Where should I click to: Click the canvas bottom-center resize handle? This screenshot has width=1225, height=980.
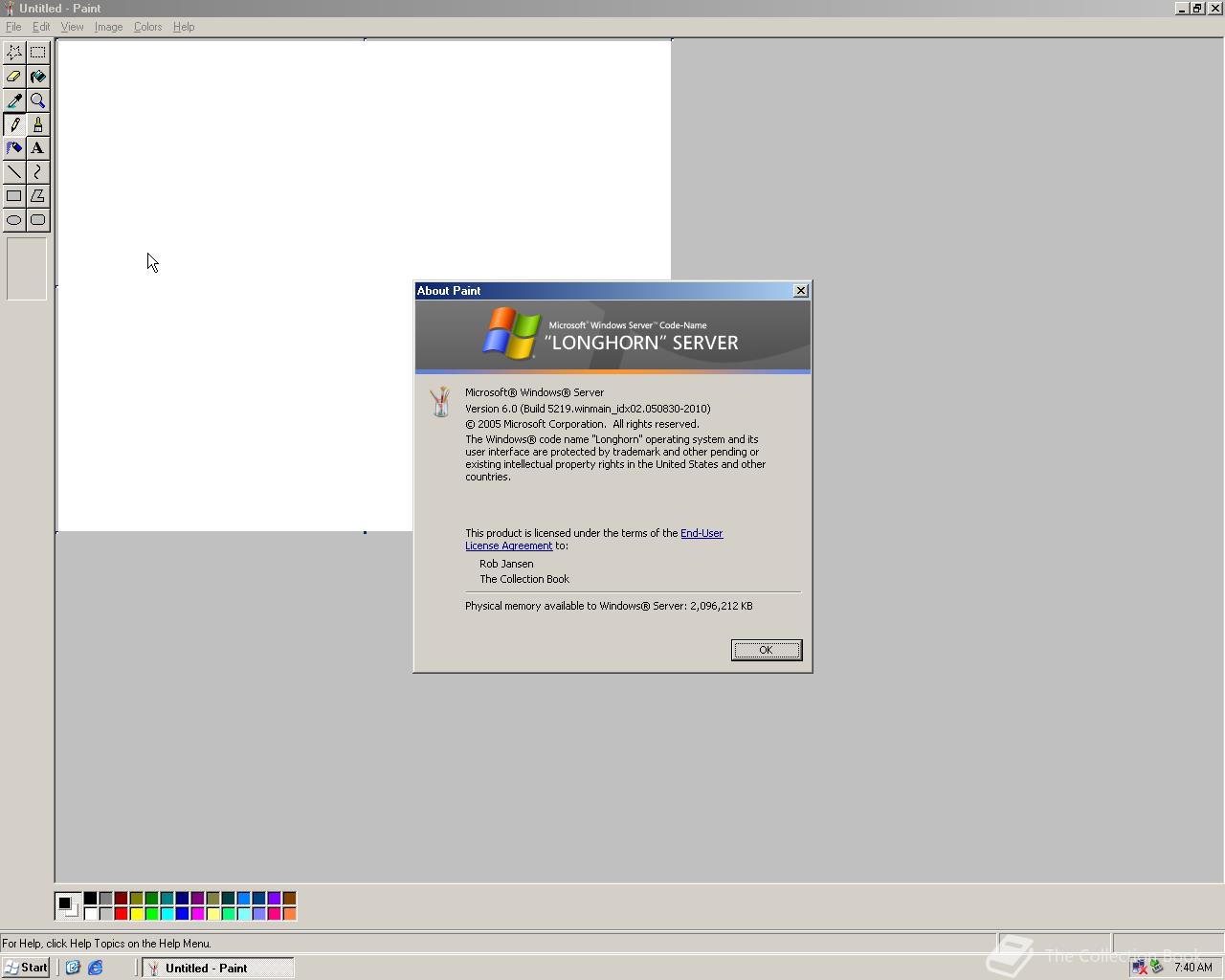point(365,532)
